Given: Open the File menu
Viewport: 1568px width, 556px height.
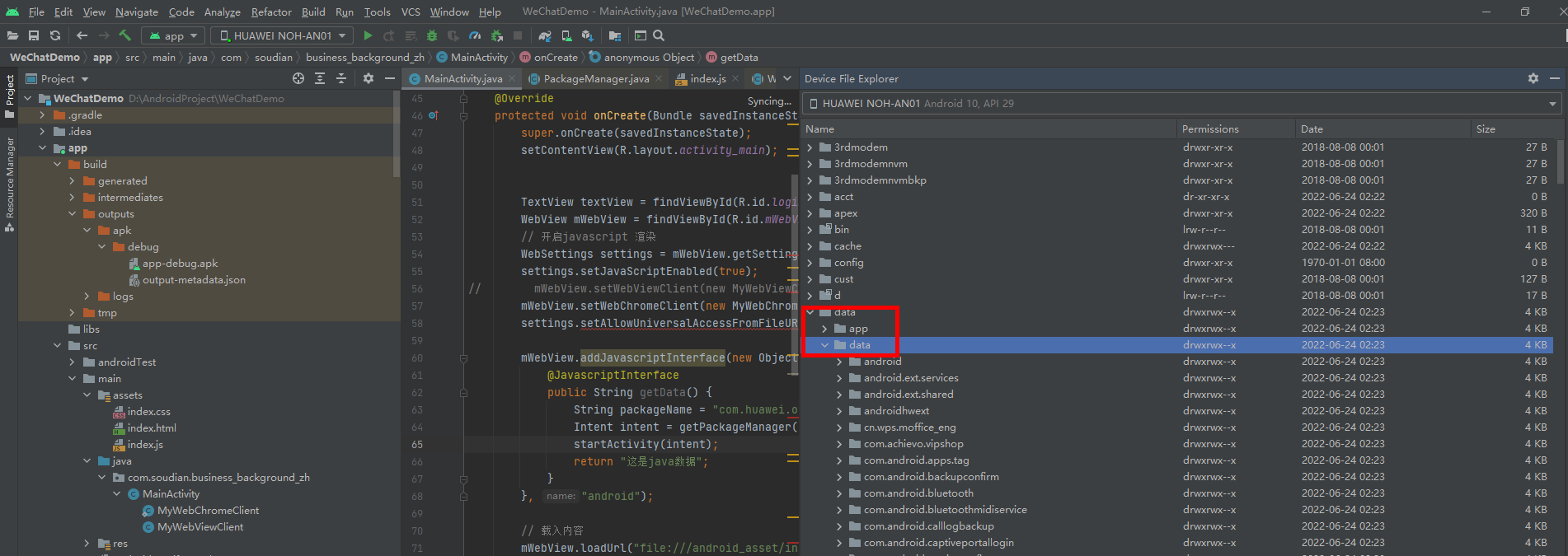Looking at the screenshot, I should click(36, 12).
